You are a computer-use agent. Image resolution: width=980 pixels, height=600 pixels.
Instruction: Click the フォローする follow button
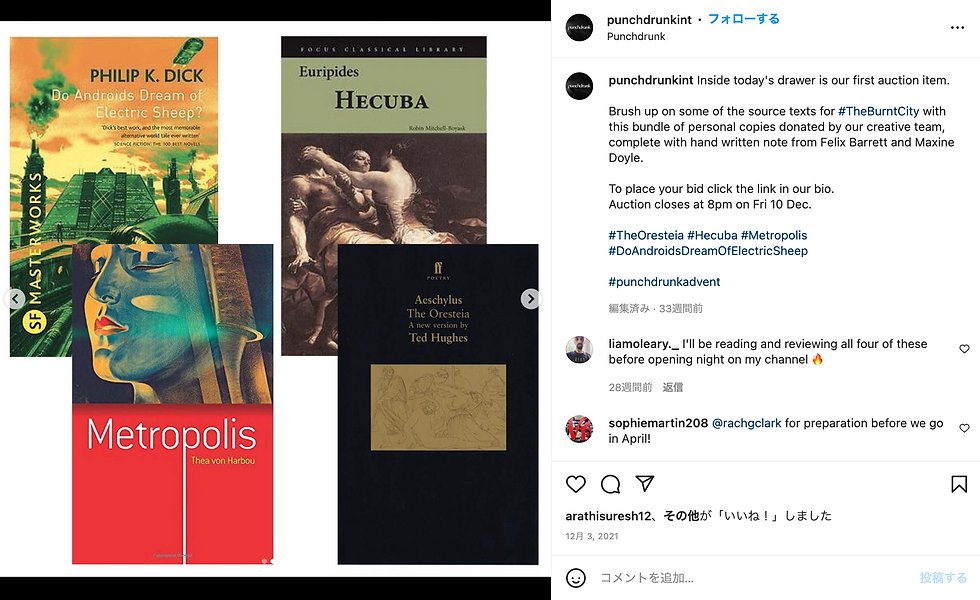[744, 19]
